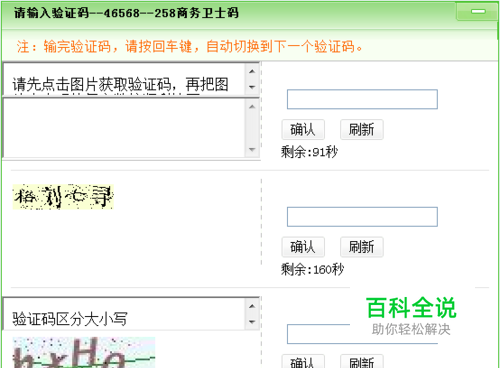Click the bottom 确认 button, partially visible
Screen dimensions: 500x368
(303, 361)
